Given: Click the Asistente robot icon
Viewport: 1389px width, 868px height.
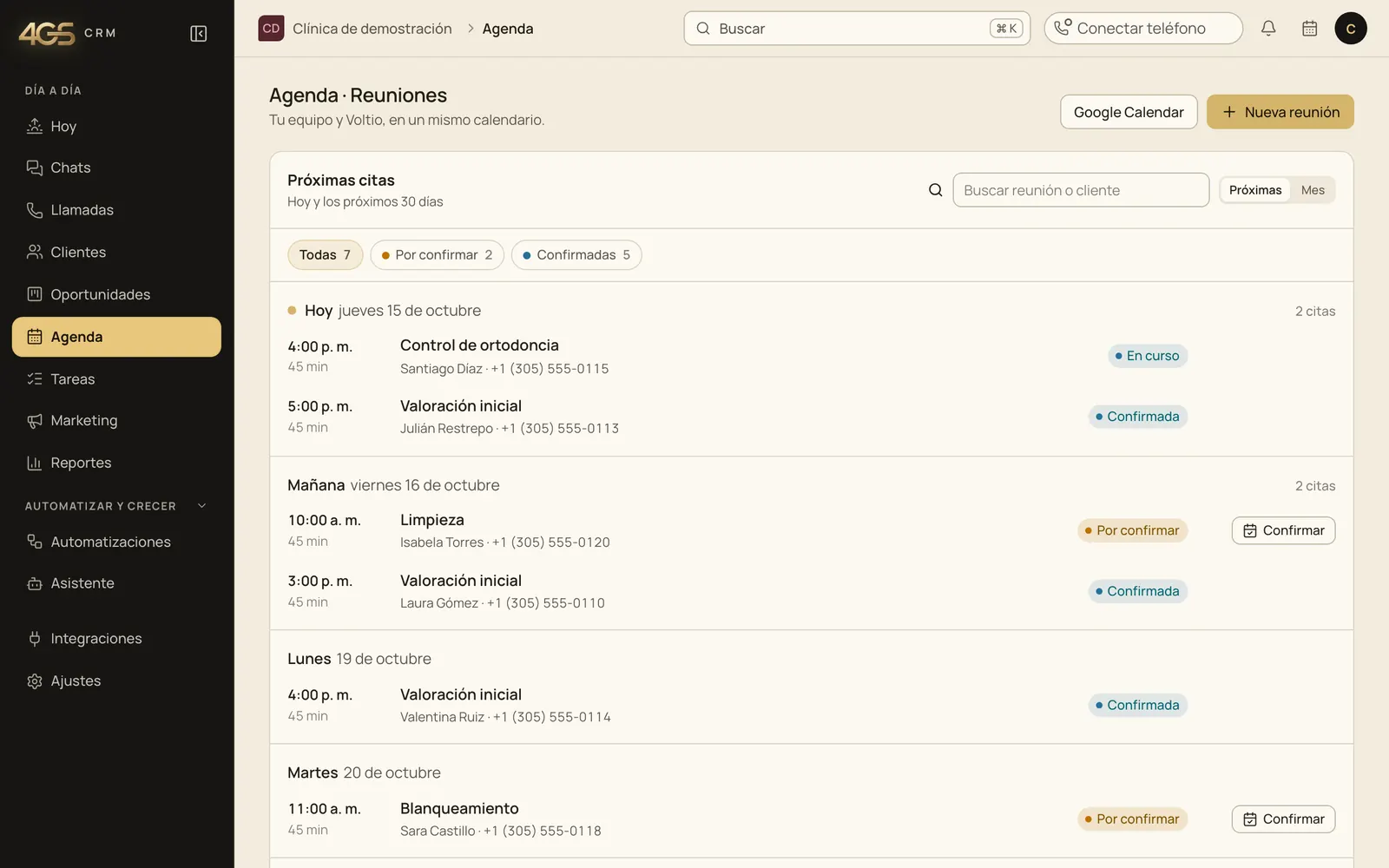Looking at the screenshot, I should (35, 583).
